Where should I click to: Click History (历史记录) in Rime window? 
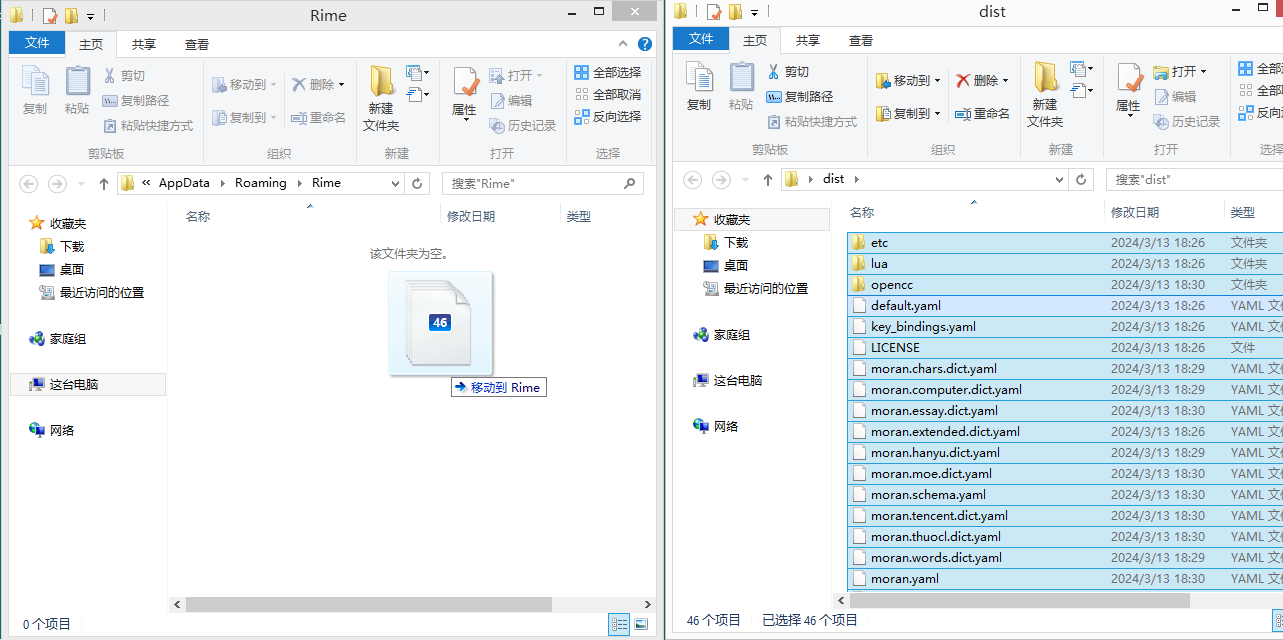click(x=522, y=125)
